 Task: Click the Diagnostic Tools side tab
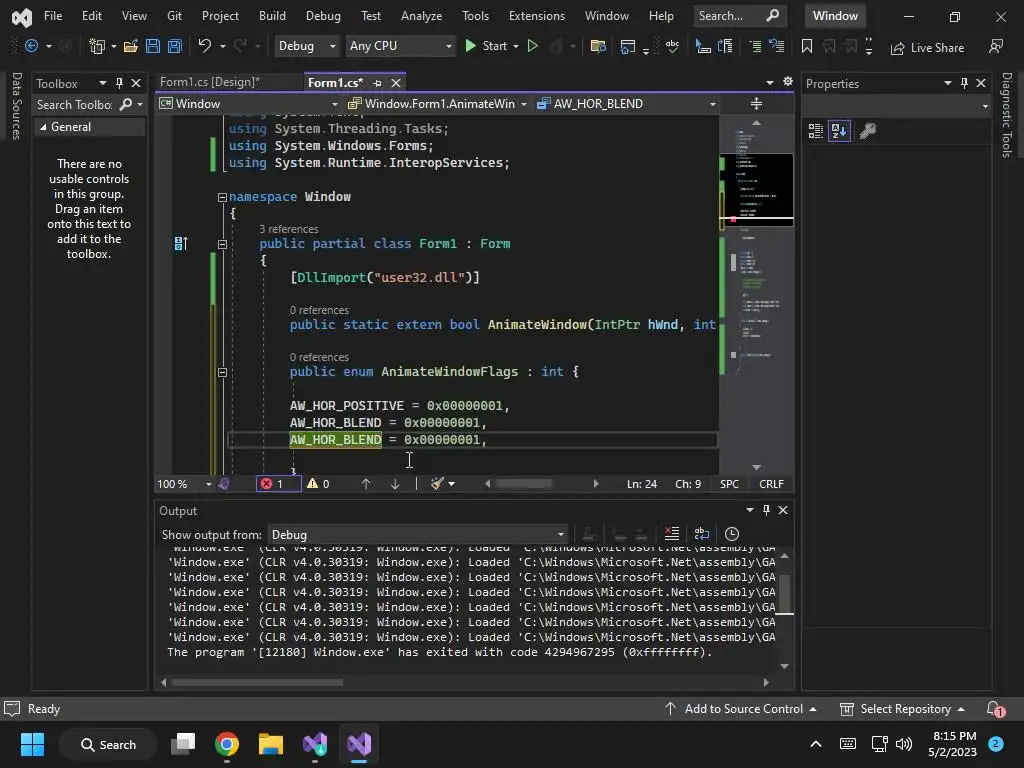1007,114
